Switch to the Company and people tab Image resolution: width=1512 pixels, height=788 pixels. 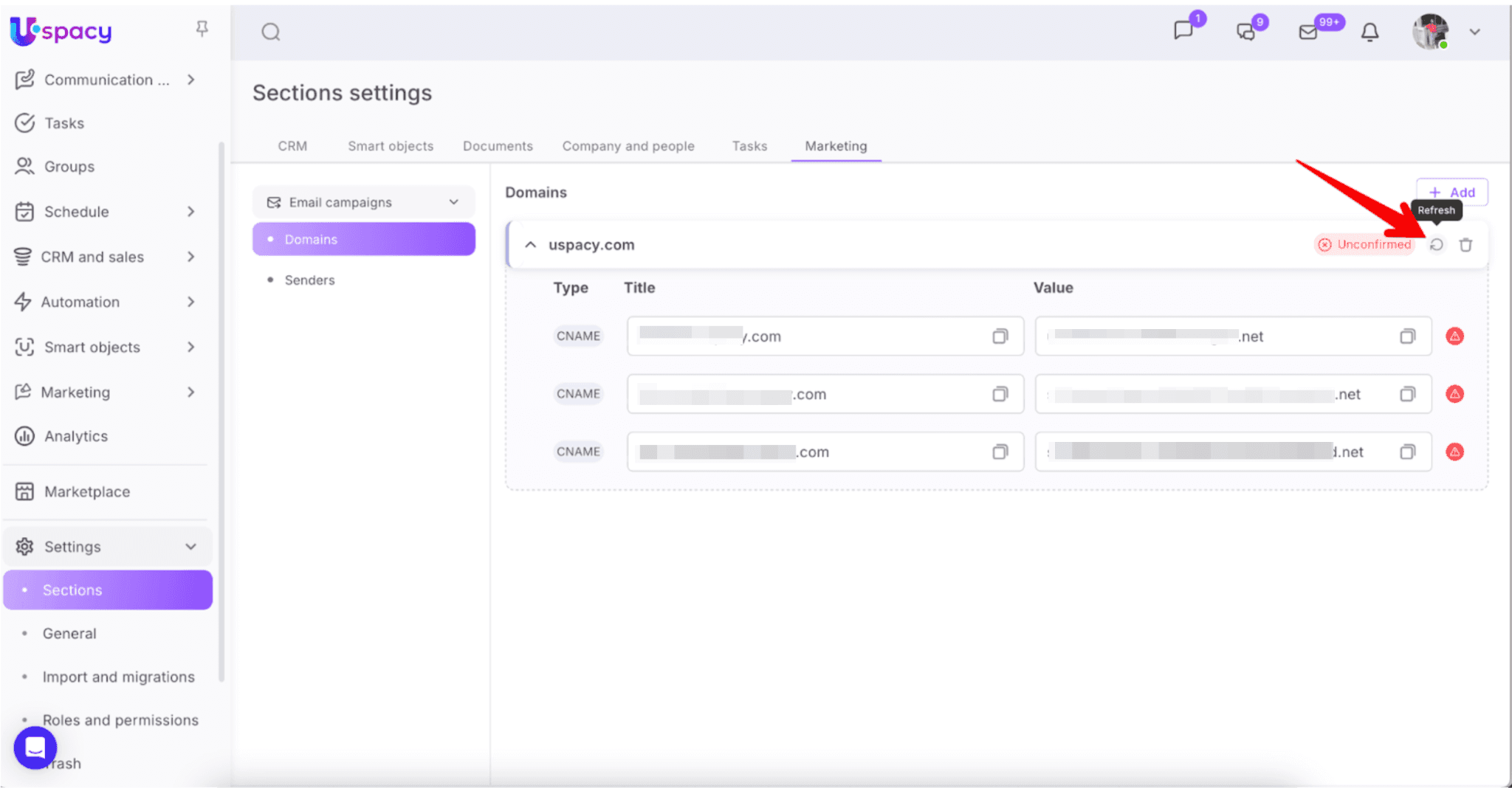point(628,146)
